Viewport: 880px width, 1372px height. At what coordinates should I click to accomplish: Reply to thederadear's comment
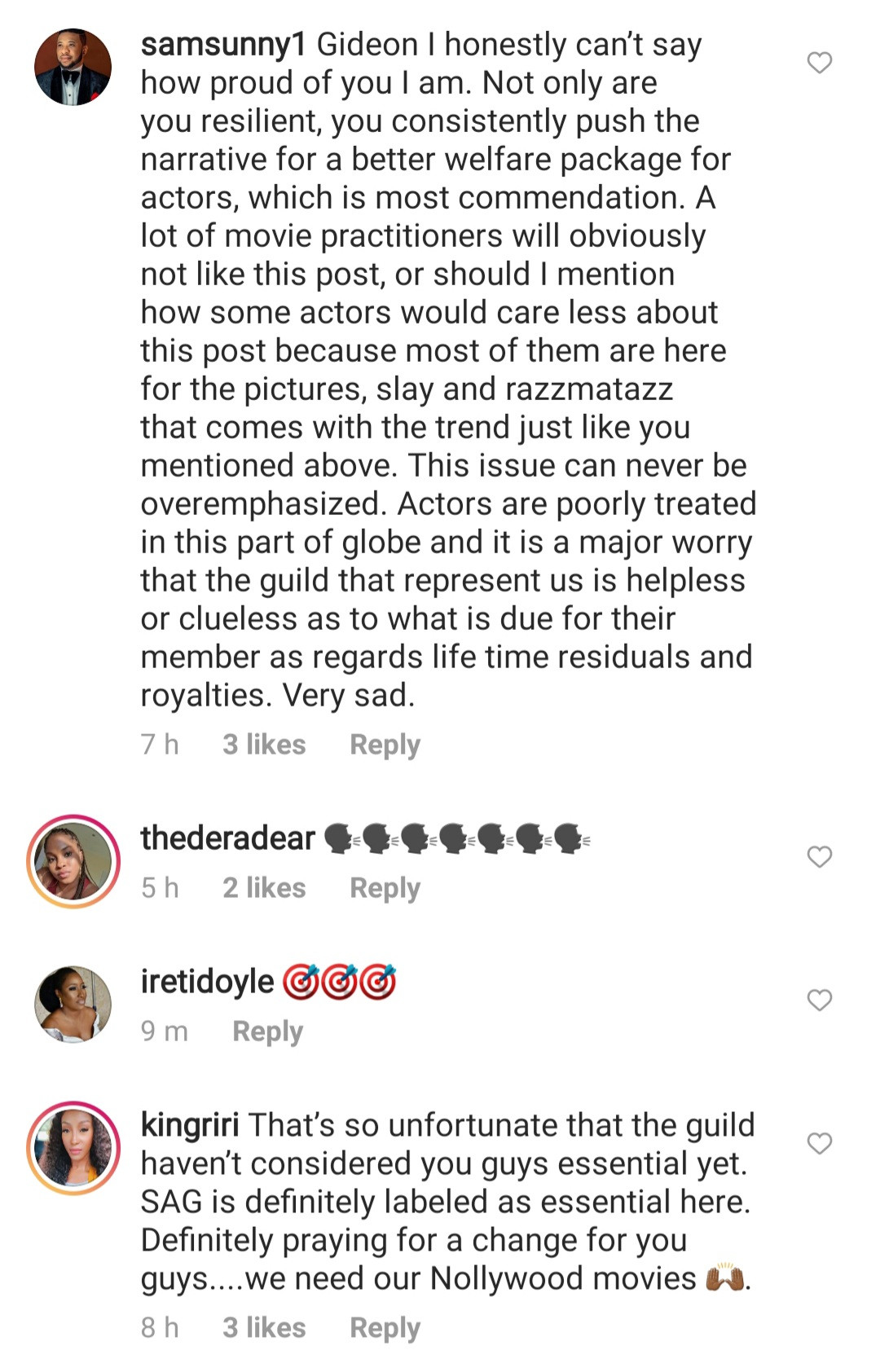pos(385,888)
